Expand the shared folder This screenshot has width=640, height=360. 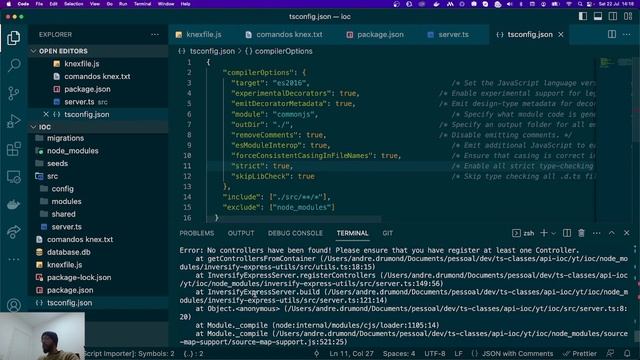(x=63, y=214)
